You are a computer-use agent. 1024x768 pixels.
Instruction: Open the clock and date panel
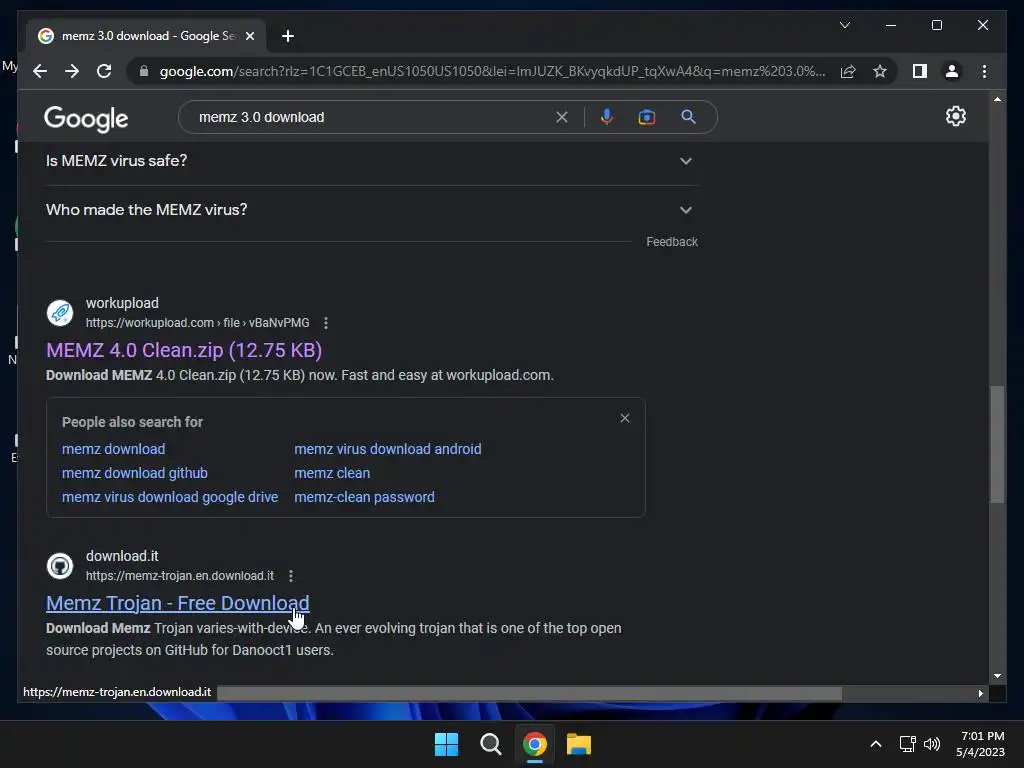982,744
